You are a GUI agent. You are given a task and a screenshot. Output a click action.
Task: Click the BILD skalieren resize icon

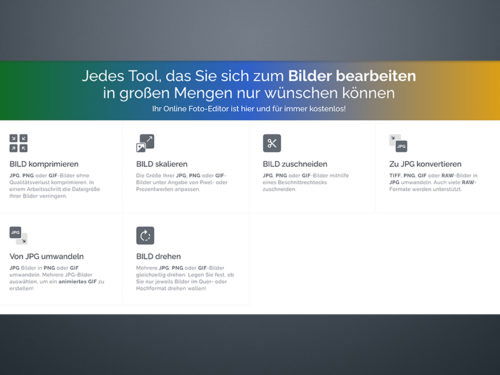[x=145, y=143]
